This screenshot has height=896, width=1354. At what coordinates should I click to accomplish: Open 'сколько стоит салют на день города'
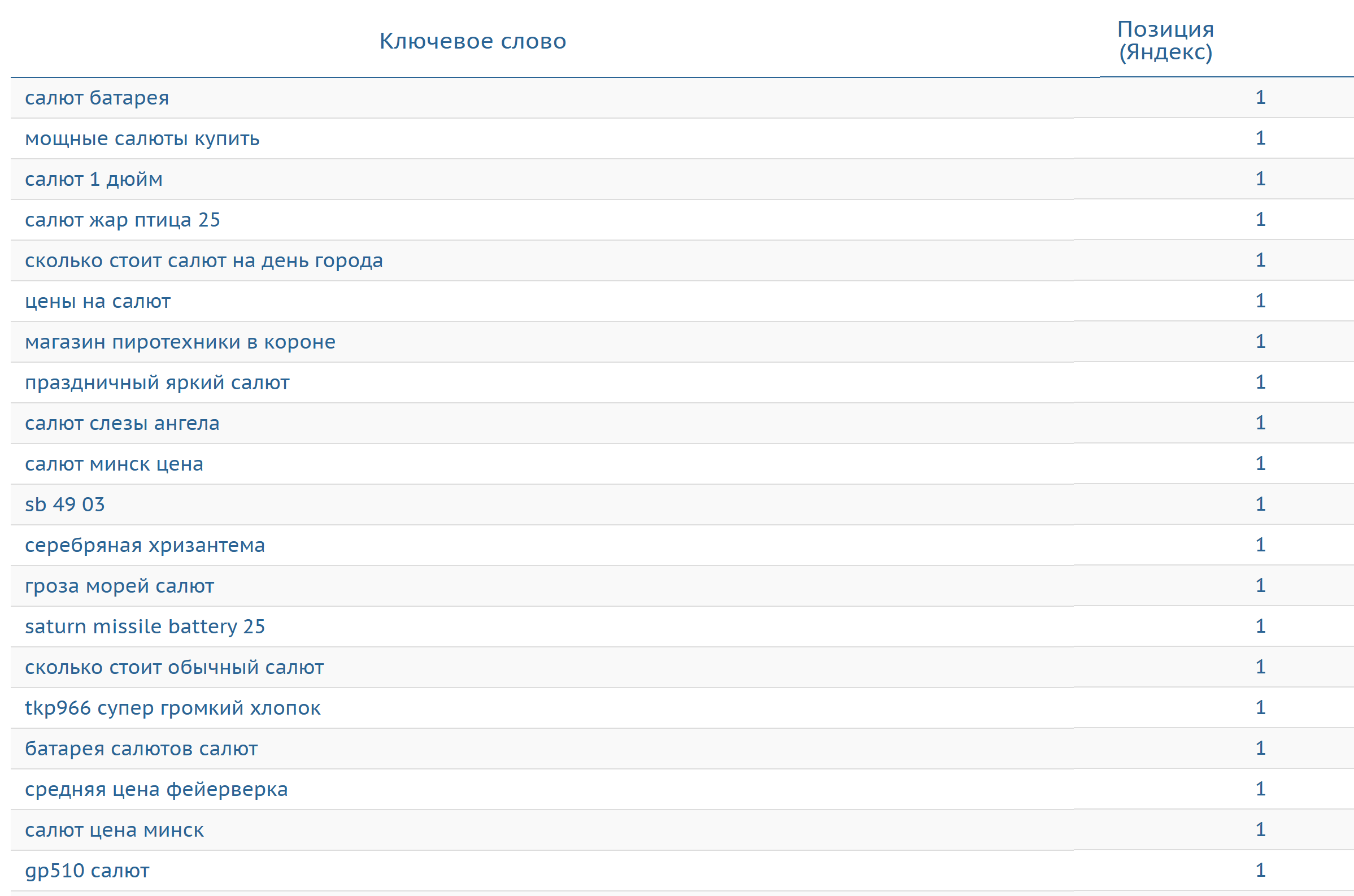coord(203,260)
